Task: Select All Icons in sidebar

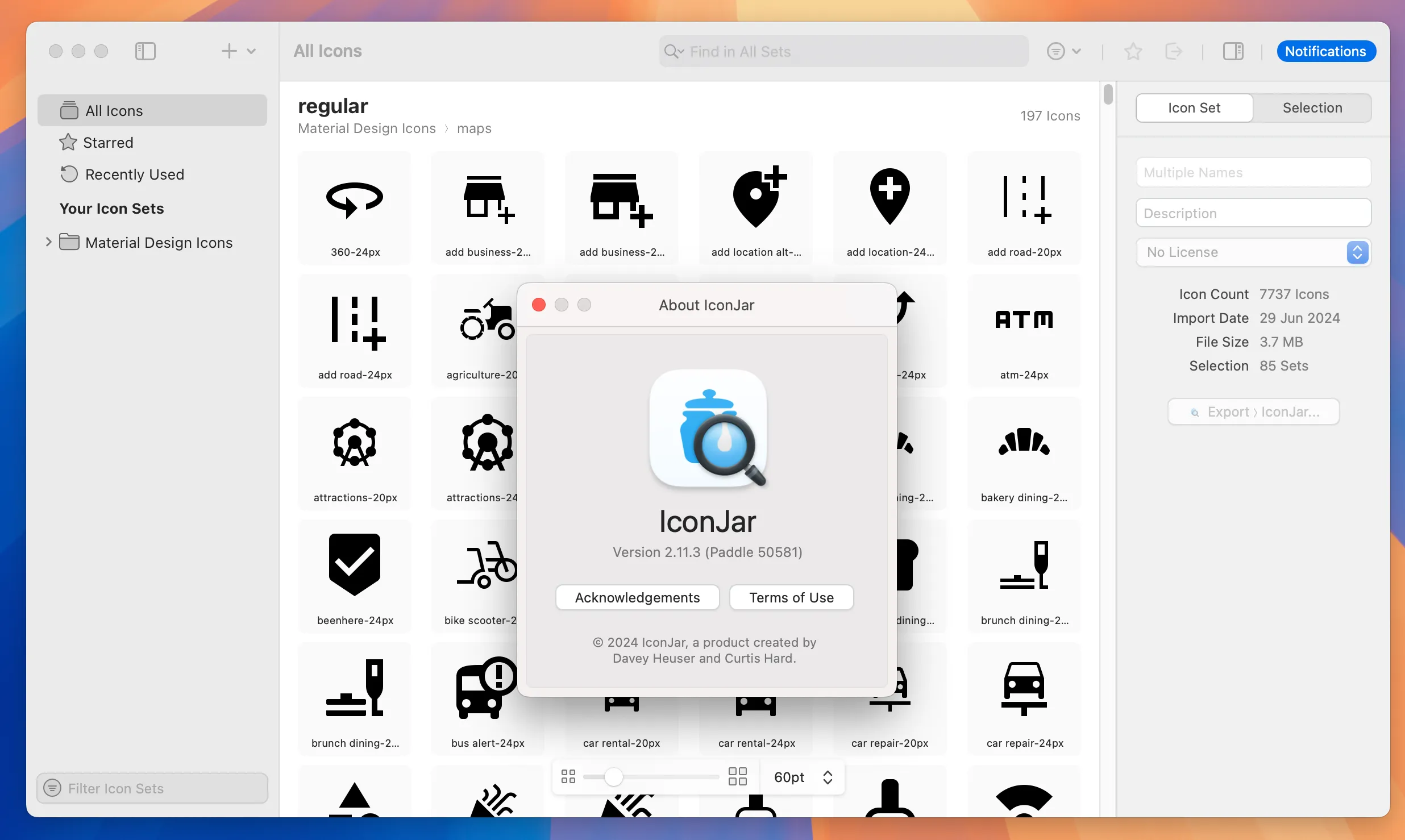Action: click(152, 110)
